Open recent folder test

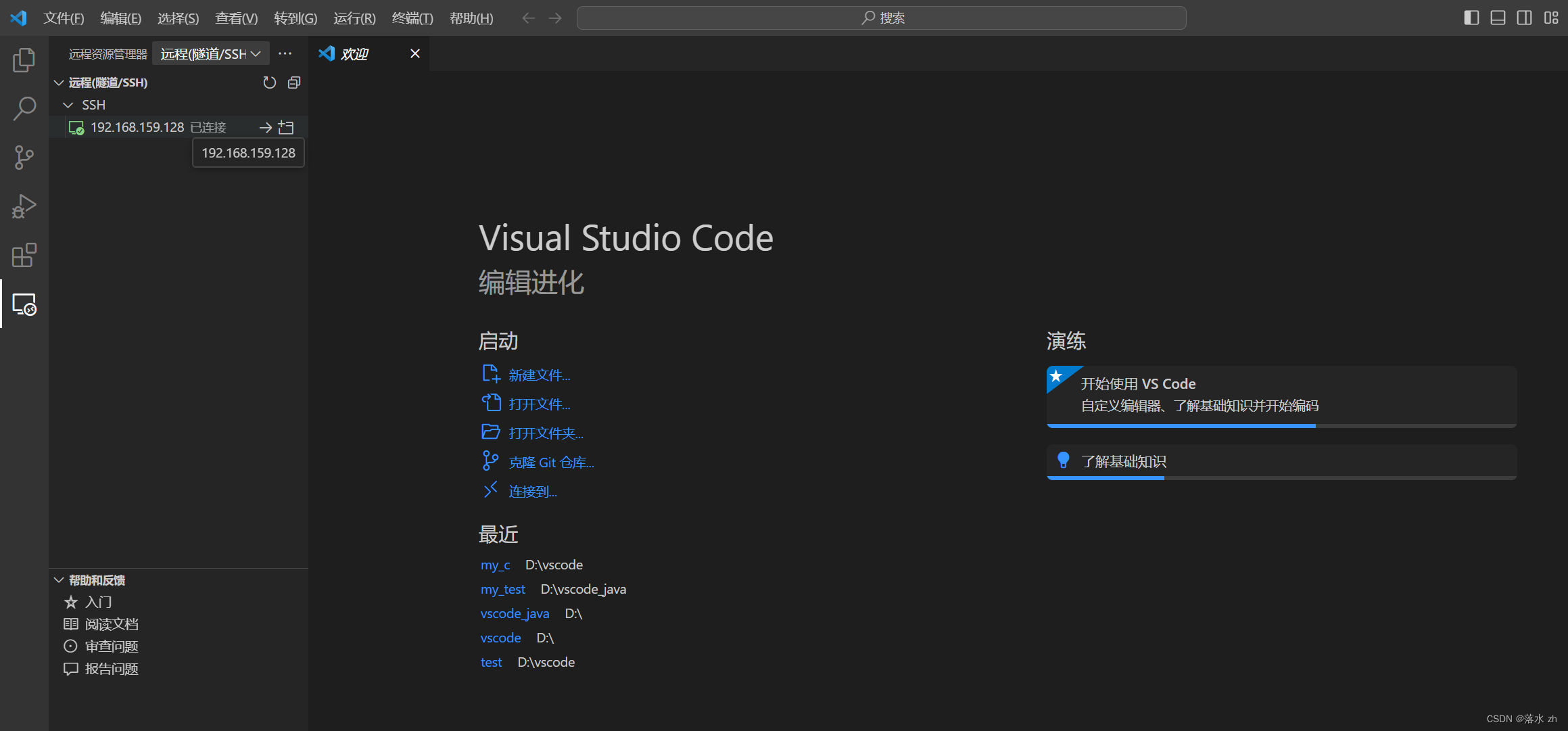click(x=491, y=662)
